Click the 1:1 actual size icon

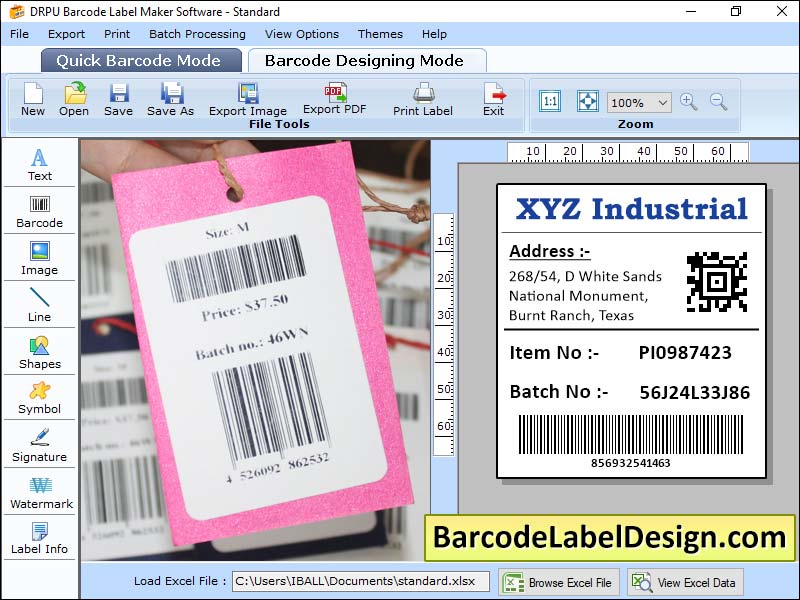(549, 101)
